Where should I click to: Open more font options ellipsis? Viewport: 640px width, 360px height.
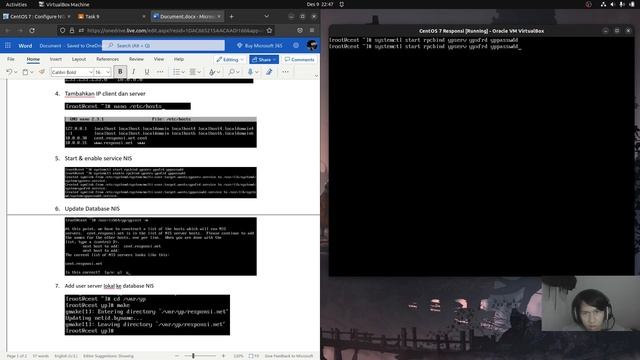[x=160, y=72]
